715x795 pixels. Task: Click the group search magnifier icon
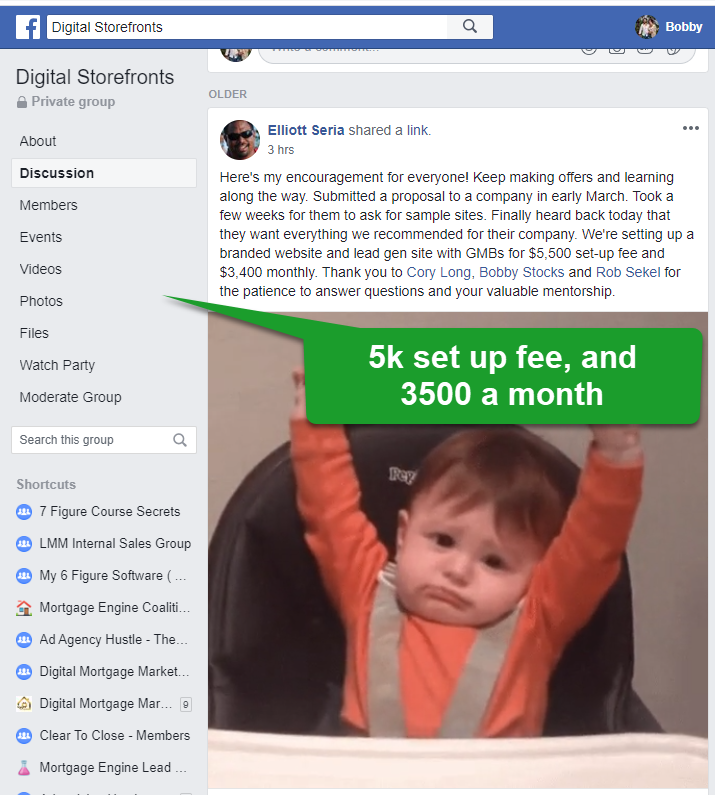pos(180,440)
